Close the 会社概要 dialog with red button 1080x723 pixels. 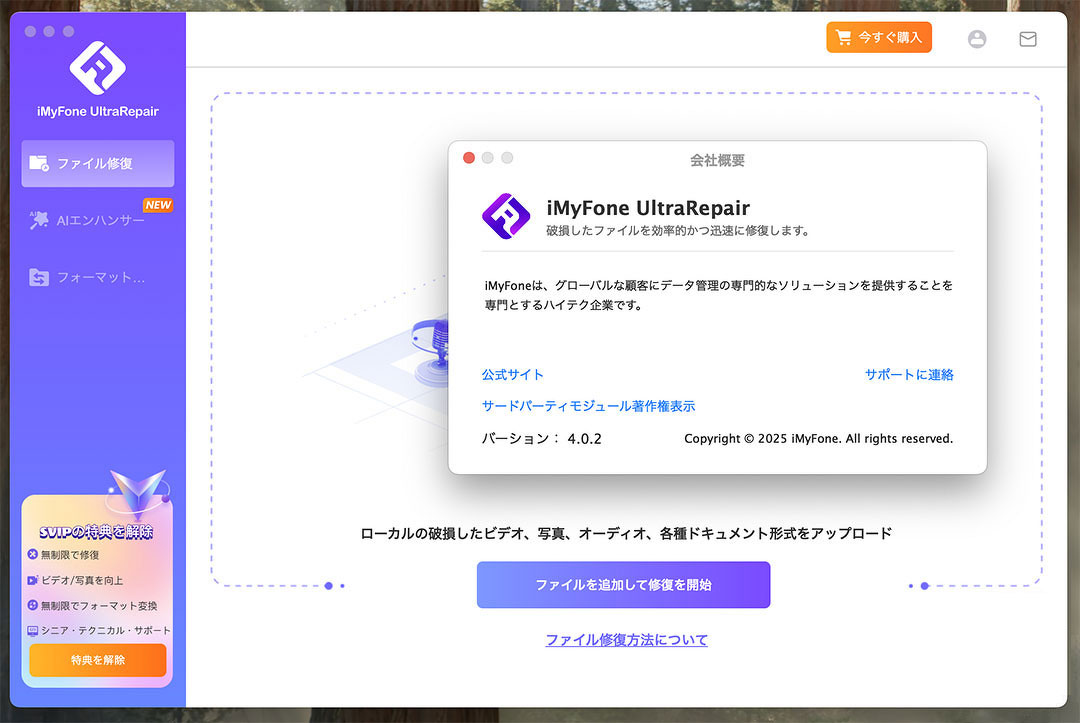469,158
